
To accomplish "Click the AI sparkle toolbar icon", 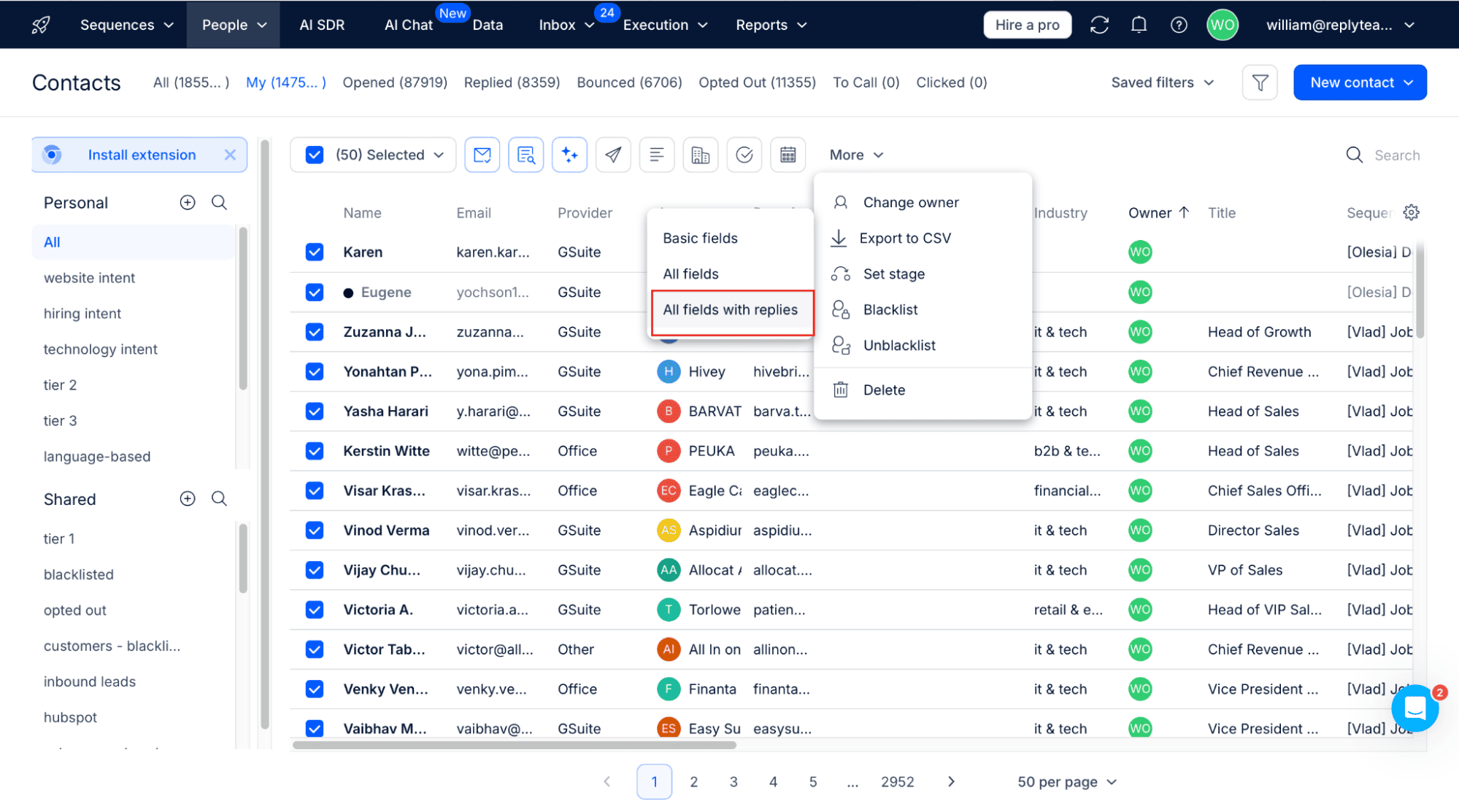I will click(570, 155).
